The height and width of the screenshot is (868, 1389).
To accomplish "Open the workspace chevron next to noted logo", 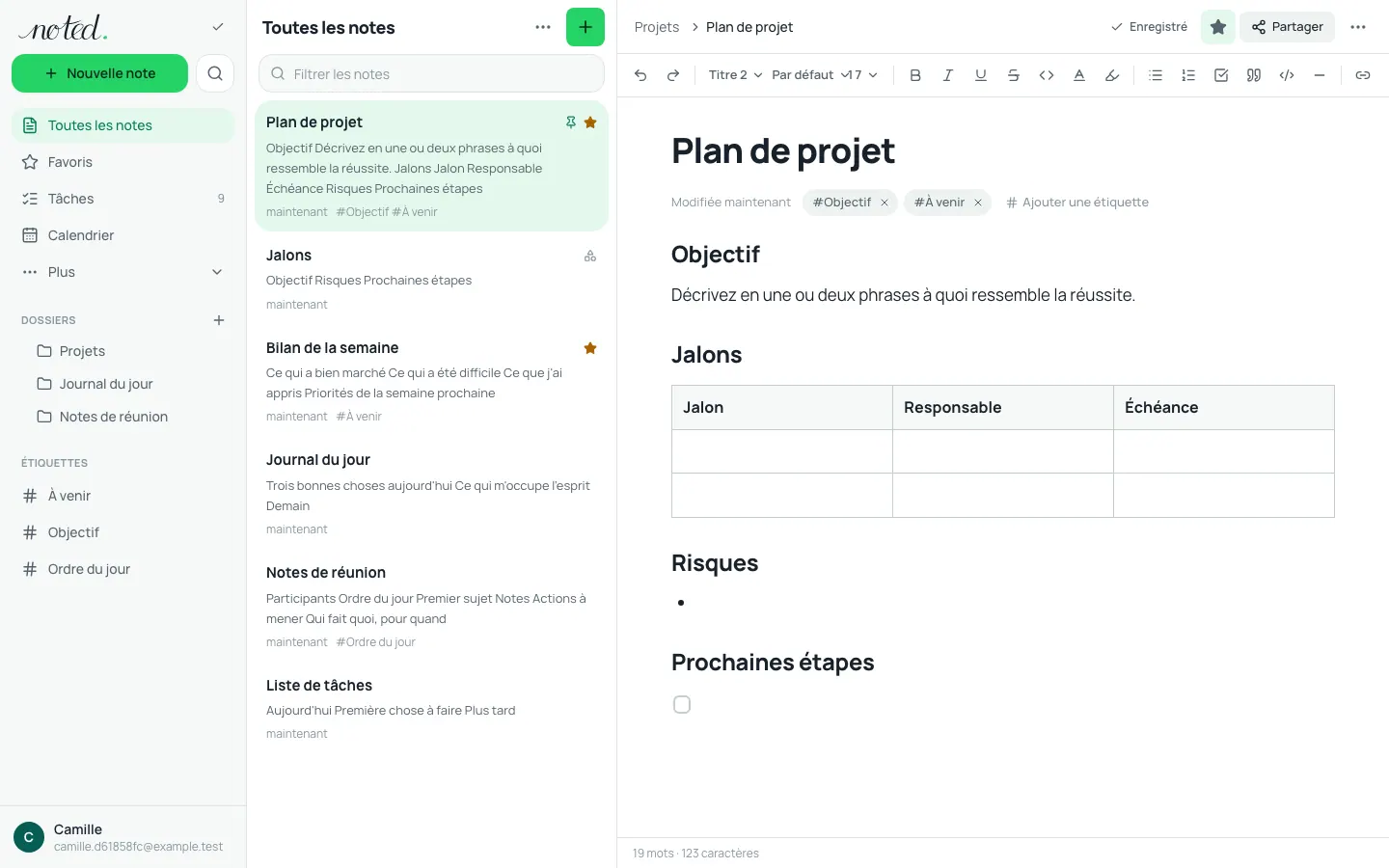I will tap(218, 27).
